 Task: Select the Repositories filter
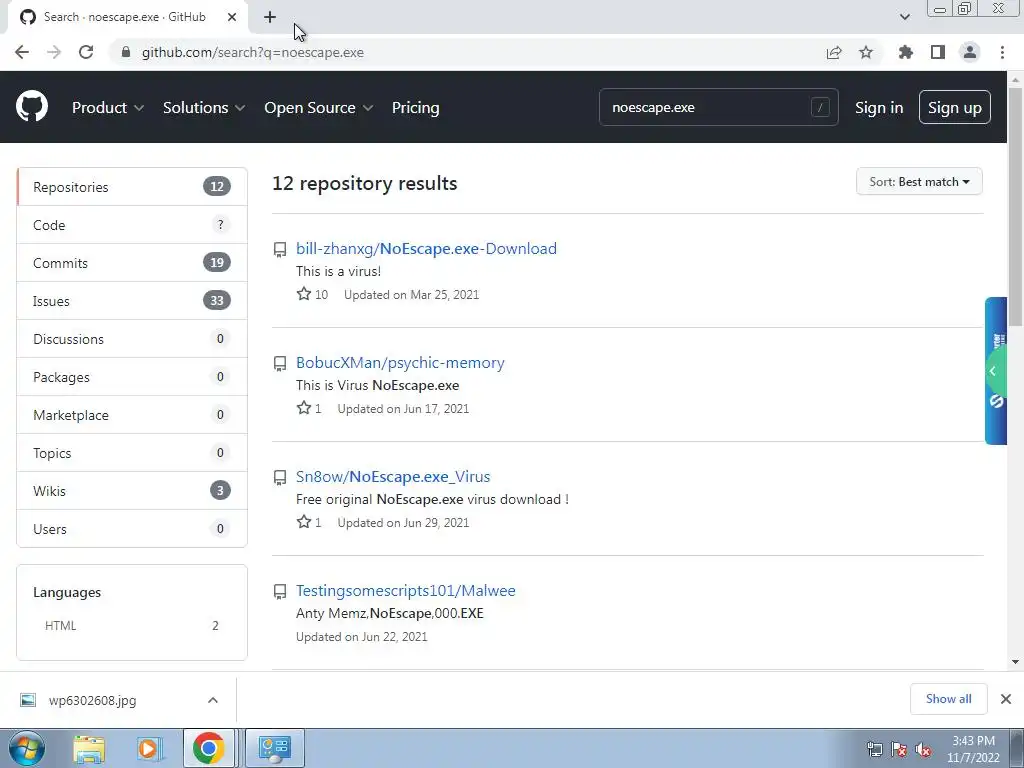click(x=132, y=187)
